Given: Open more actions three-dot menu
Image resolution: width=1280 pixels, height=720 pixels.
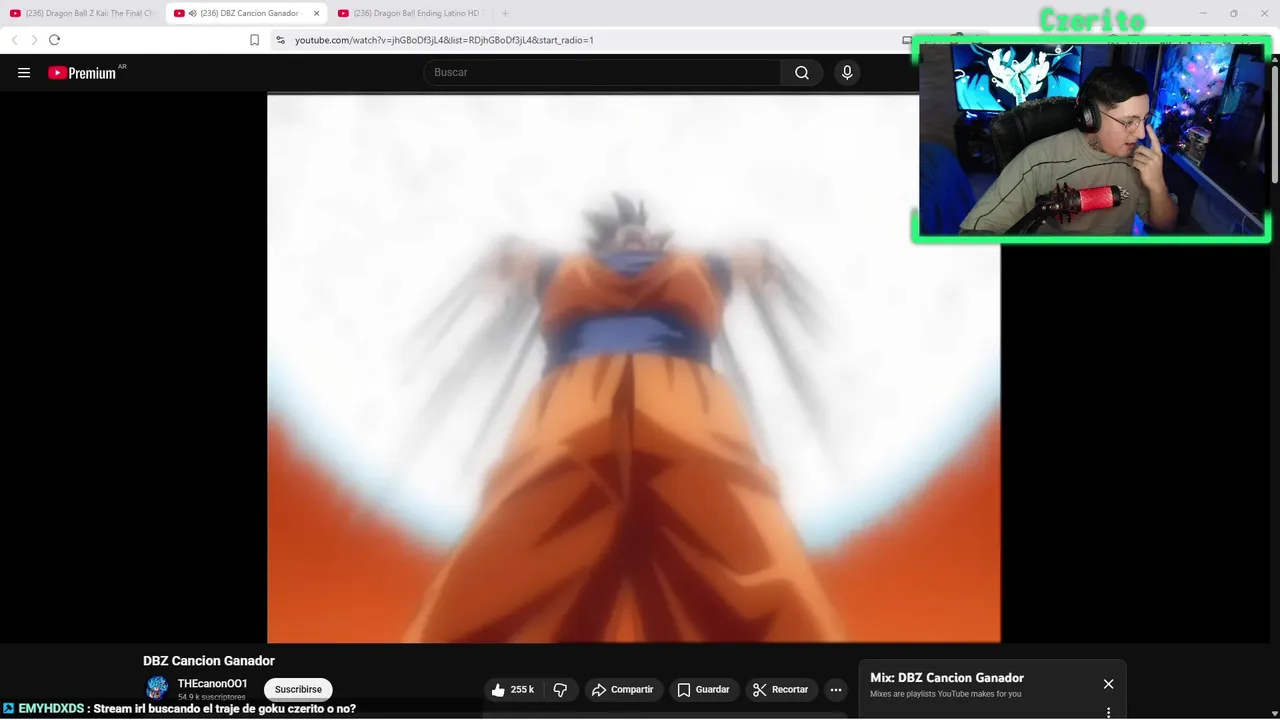Looking at the screenshot, I should click(x=836, y=690).
